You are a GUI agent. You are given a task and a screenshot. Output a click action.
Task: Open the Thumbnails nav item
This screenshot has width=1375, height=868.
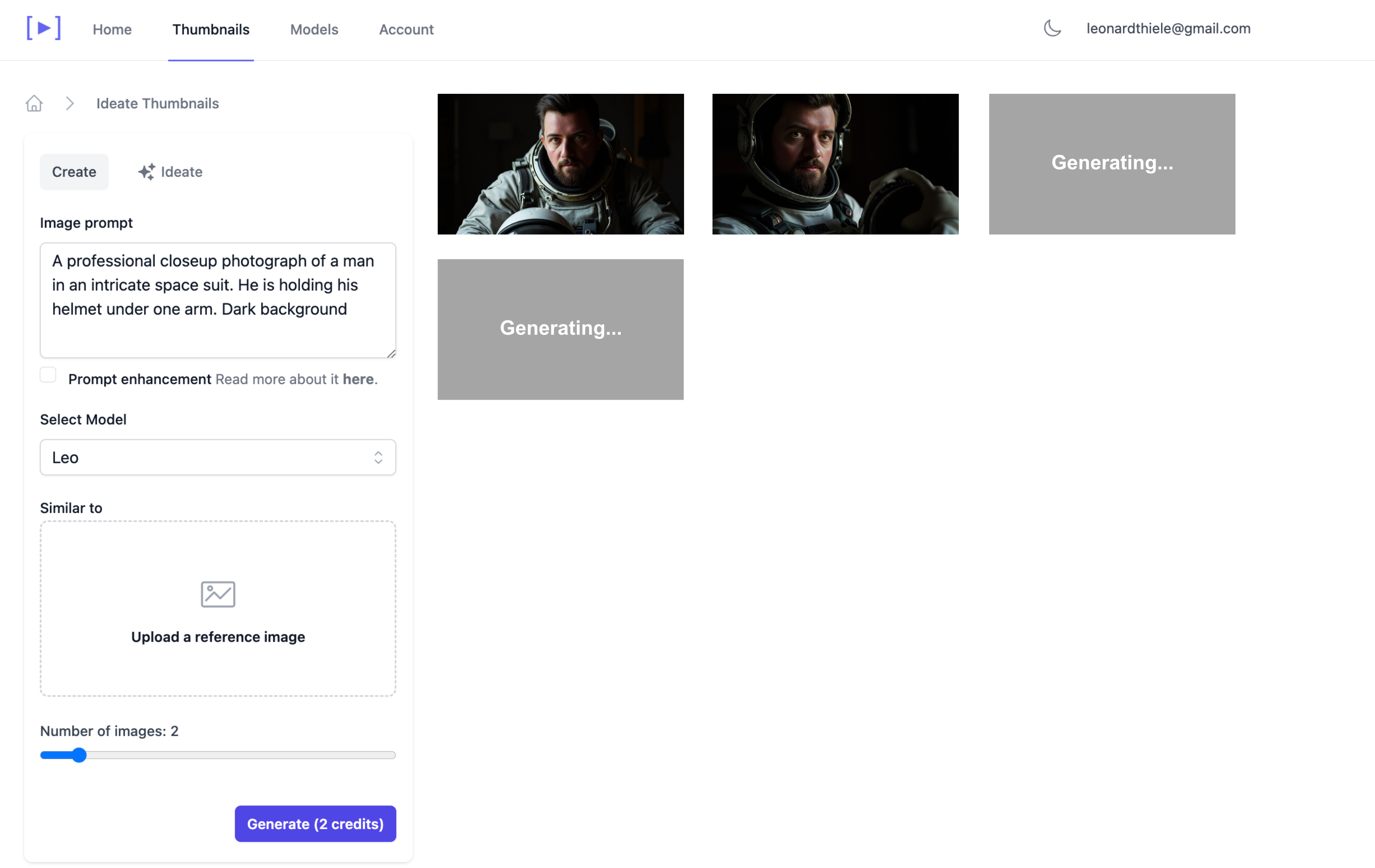pyautogui.click(x=211, y=29)
